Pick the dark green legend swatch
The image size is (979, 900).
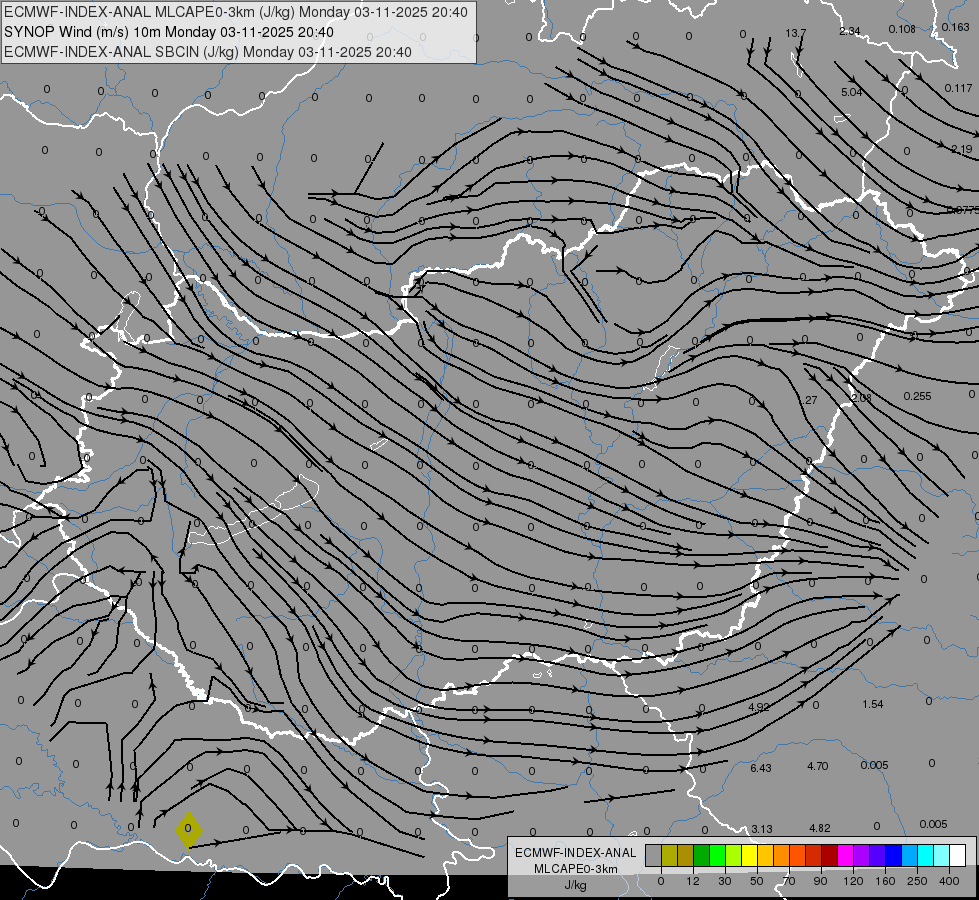pos(702,855)
